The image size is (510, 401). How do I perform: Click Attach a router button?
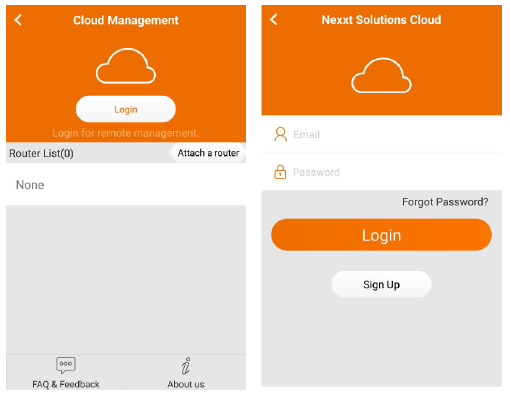click(x=208, y=153)
